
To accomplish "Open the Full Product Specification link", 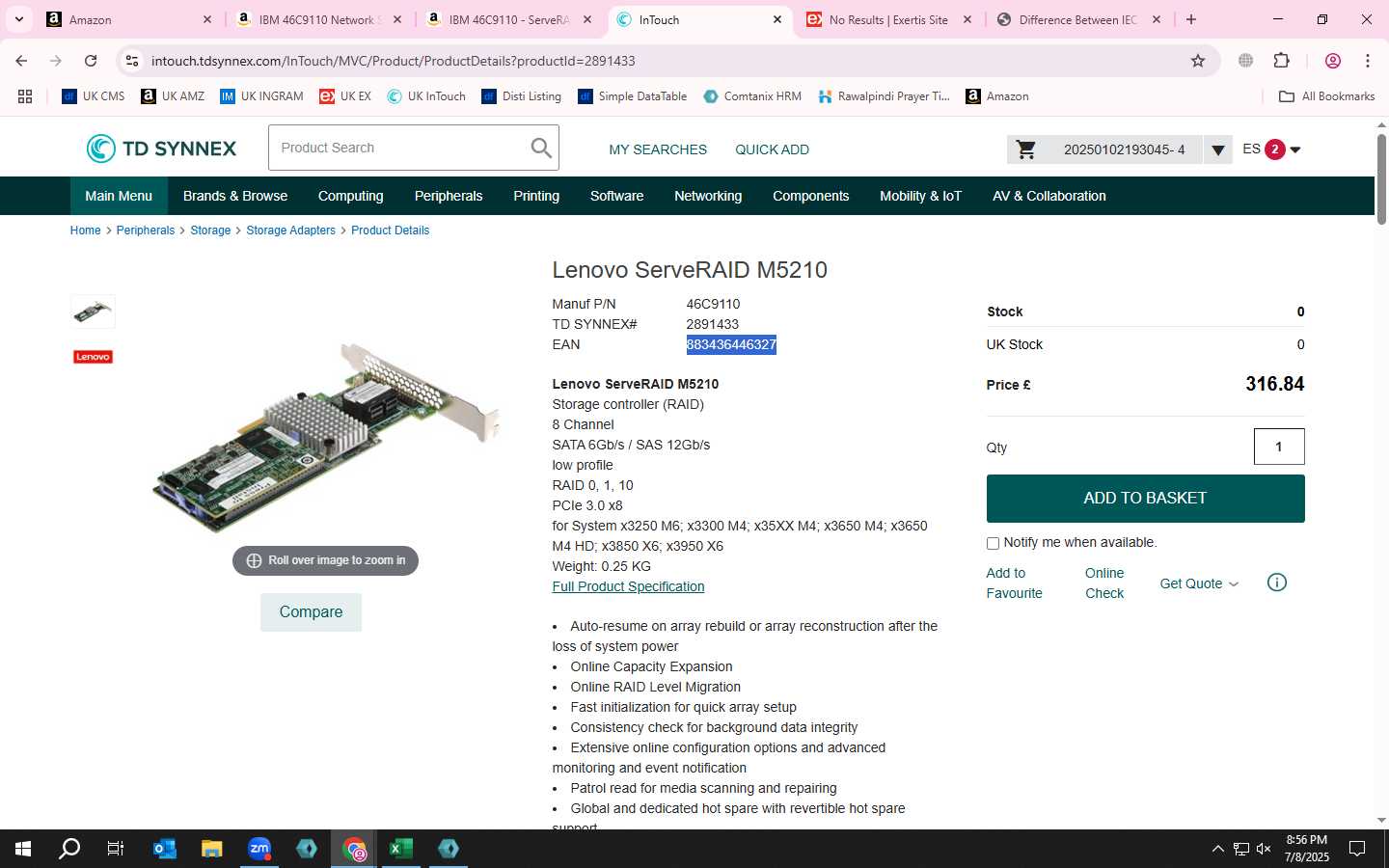I will pyautogui.click(x=628, y=586).
